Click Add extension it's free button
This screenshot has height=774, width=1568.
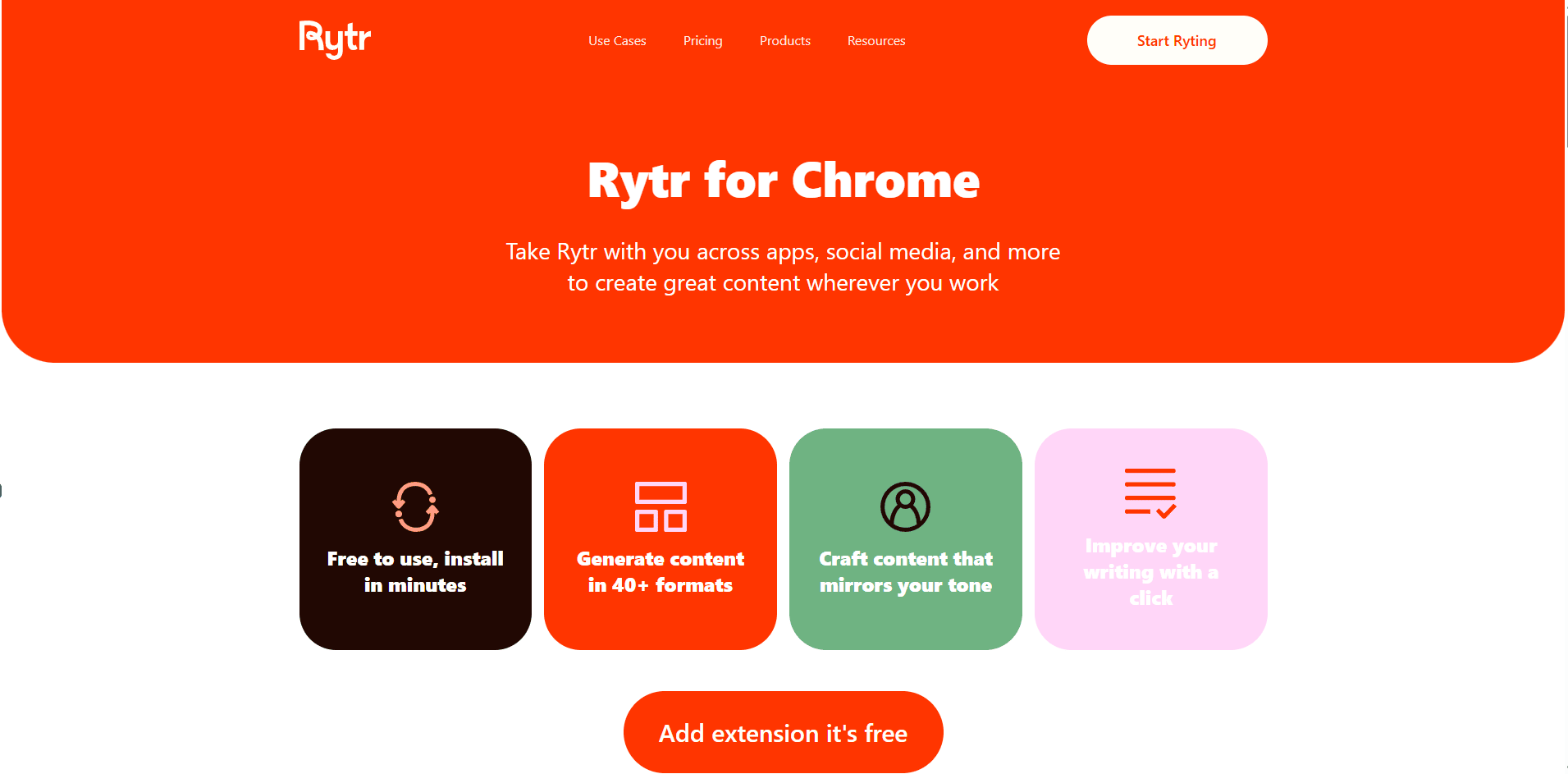coord(783,732)
